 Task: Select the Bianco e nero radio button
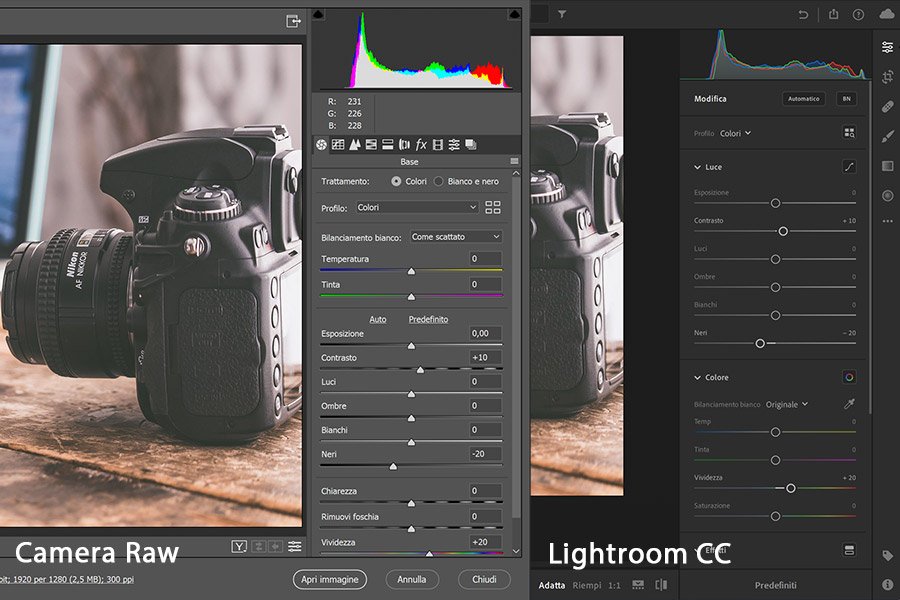click(439, 181)
